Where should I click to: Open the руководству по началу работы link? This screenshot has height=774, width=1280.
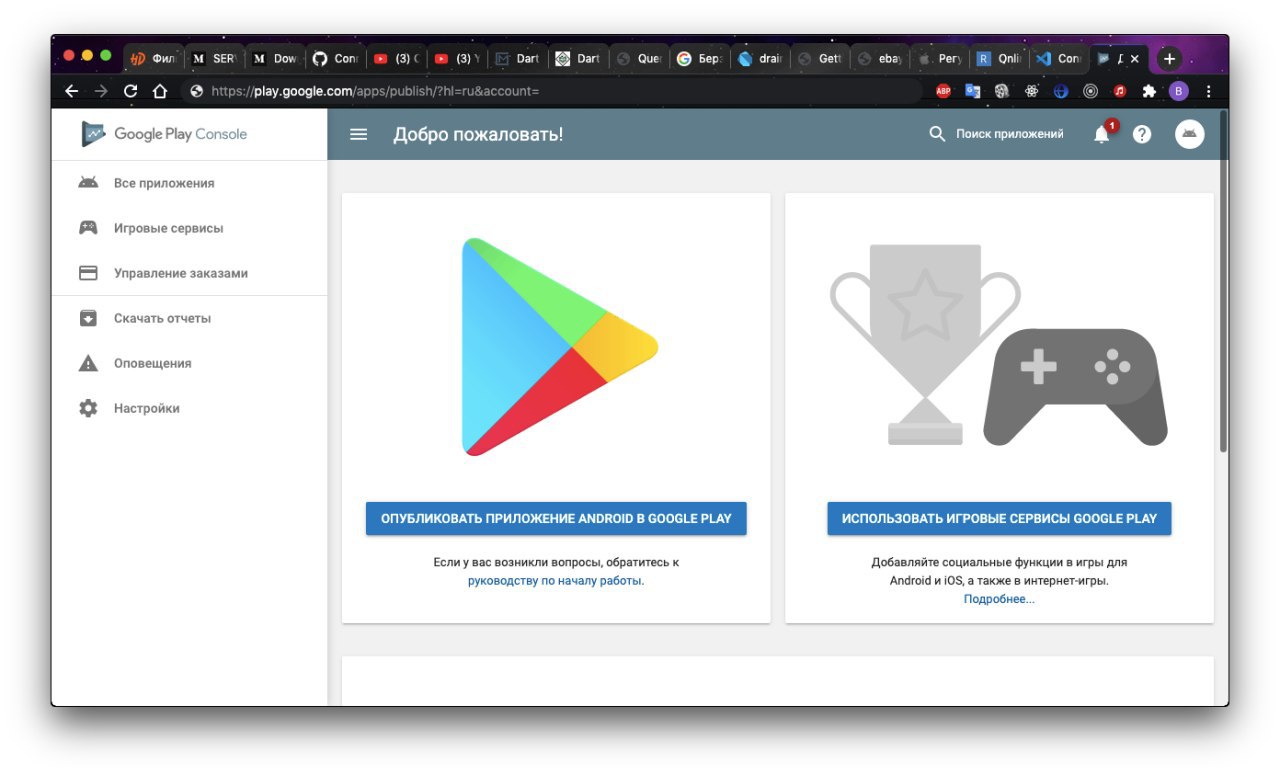pos(556,580)
